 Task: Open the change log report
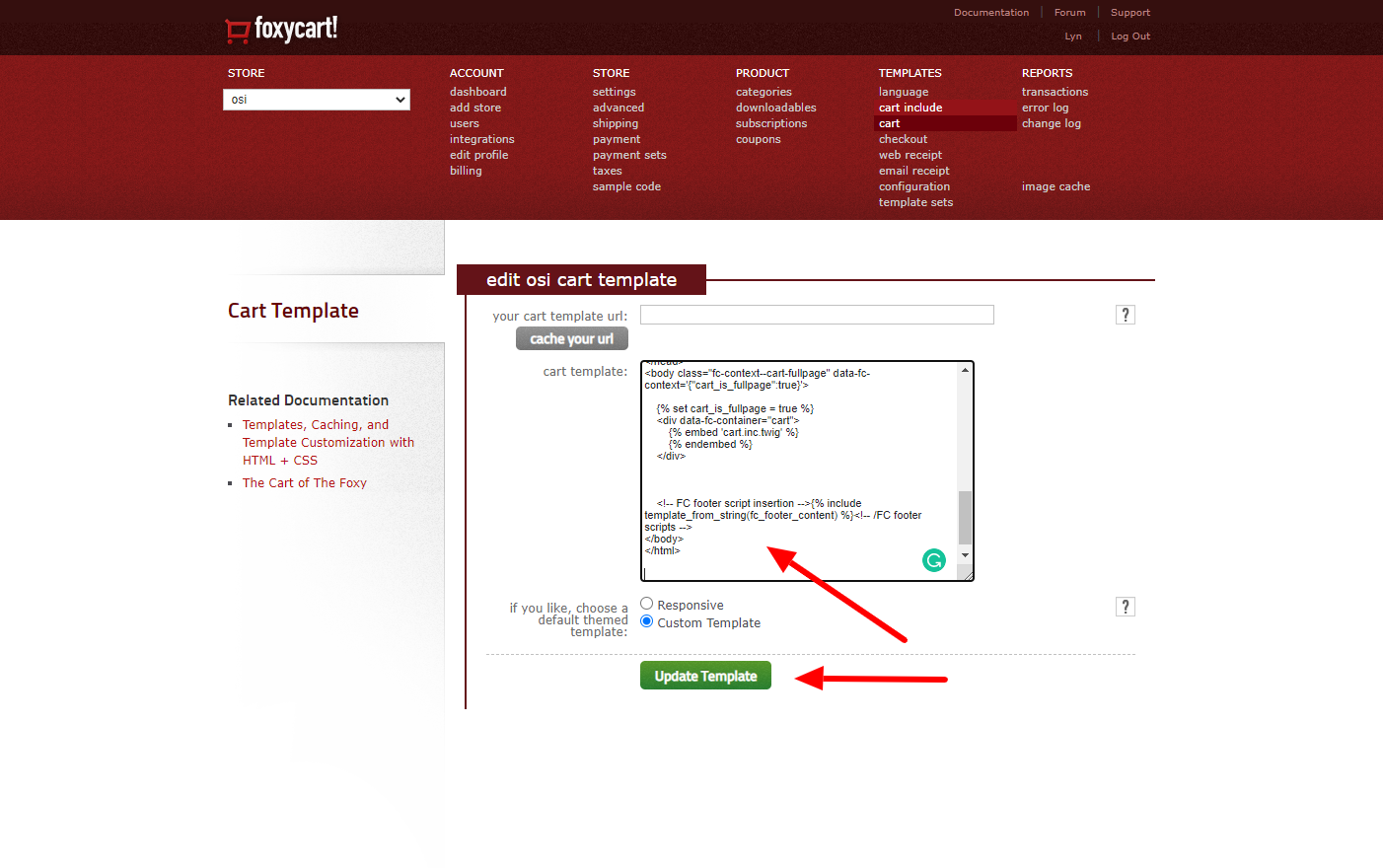click(1052, 123)
